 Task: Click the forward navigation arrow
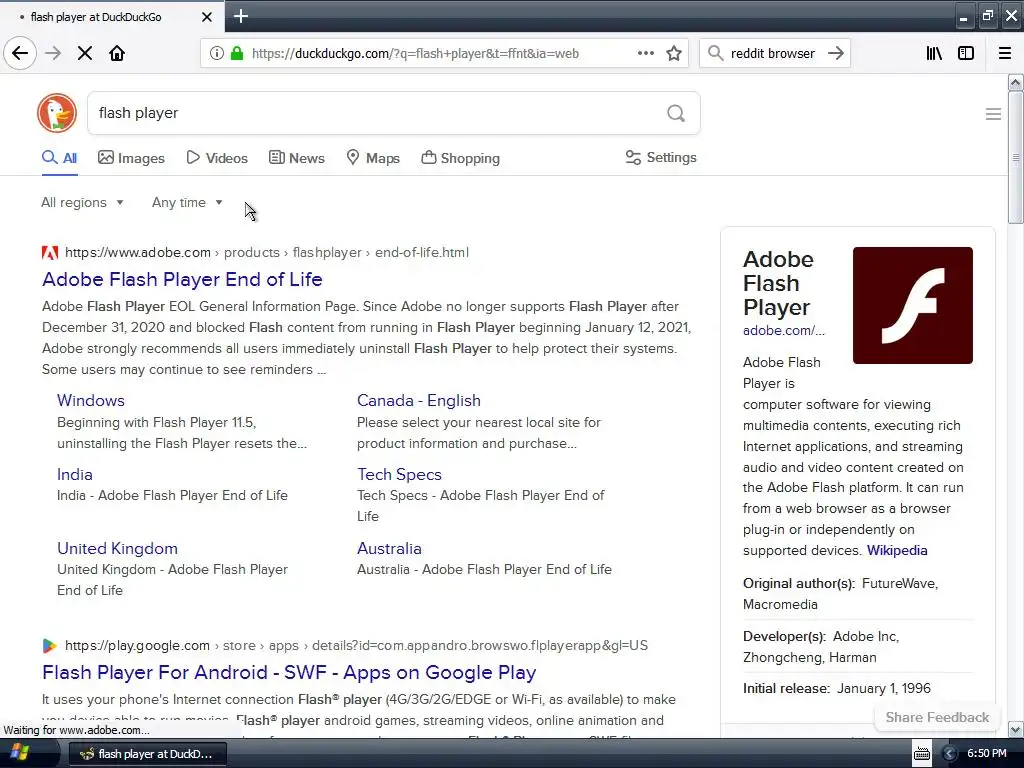click(54, 53)
